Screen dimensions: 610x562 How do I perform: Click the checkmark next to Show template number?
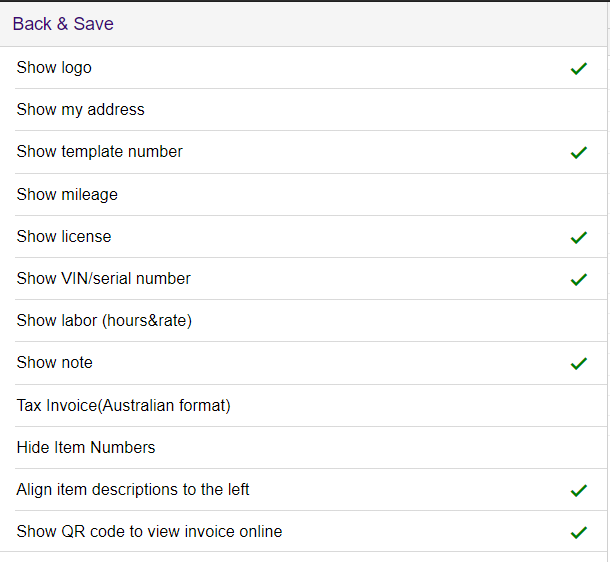(x=578, y=153)
